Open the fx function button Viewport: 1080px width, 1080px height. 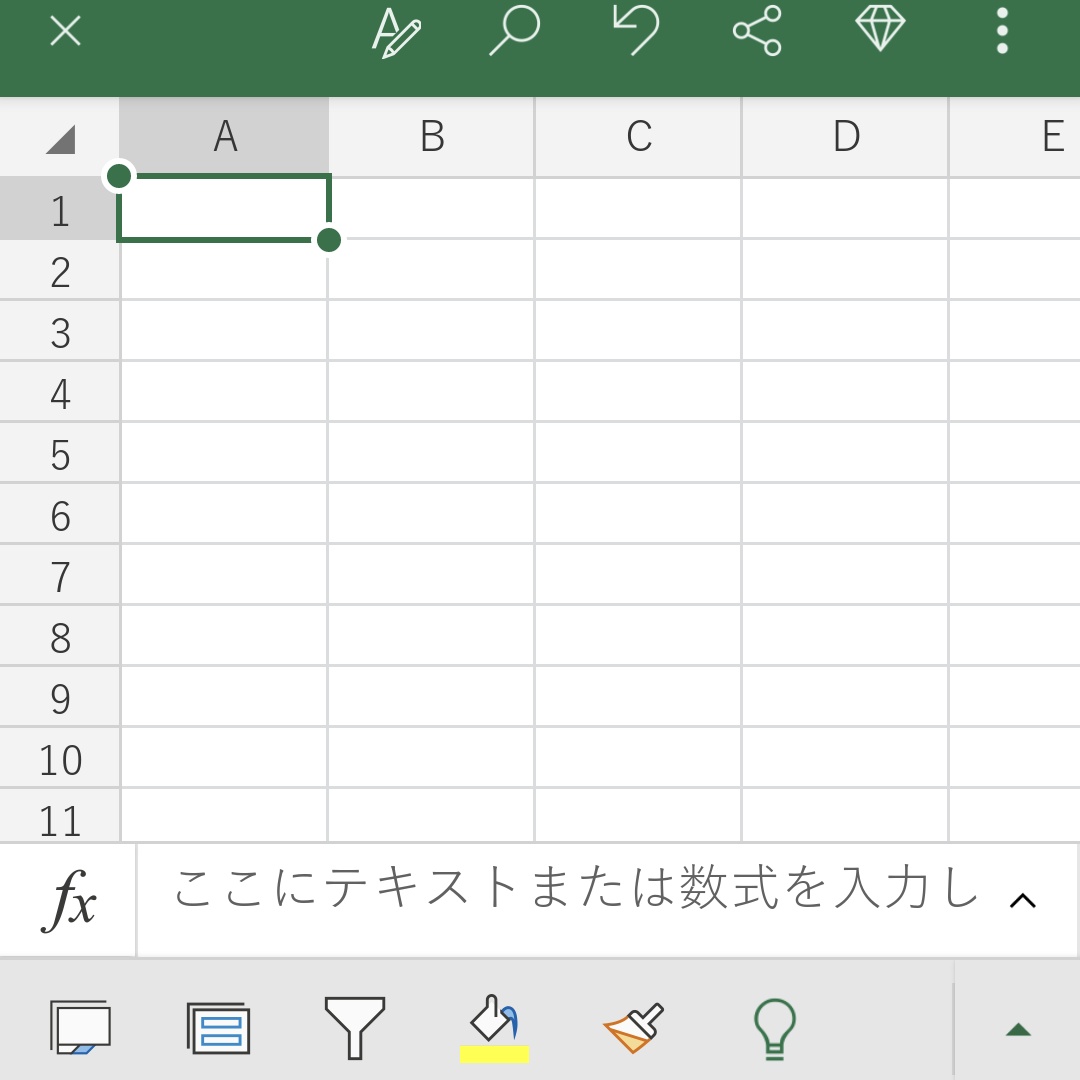[68, 900]
